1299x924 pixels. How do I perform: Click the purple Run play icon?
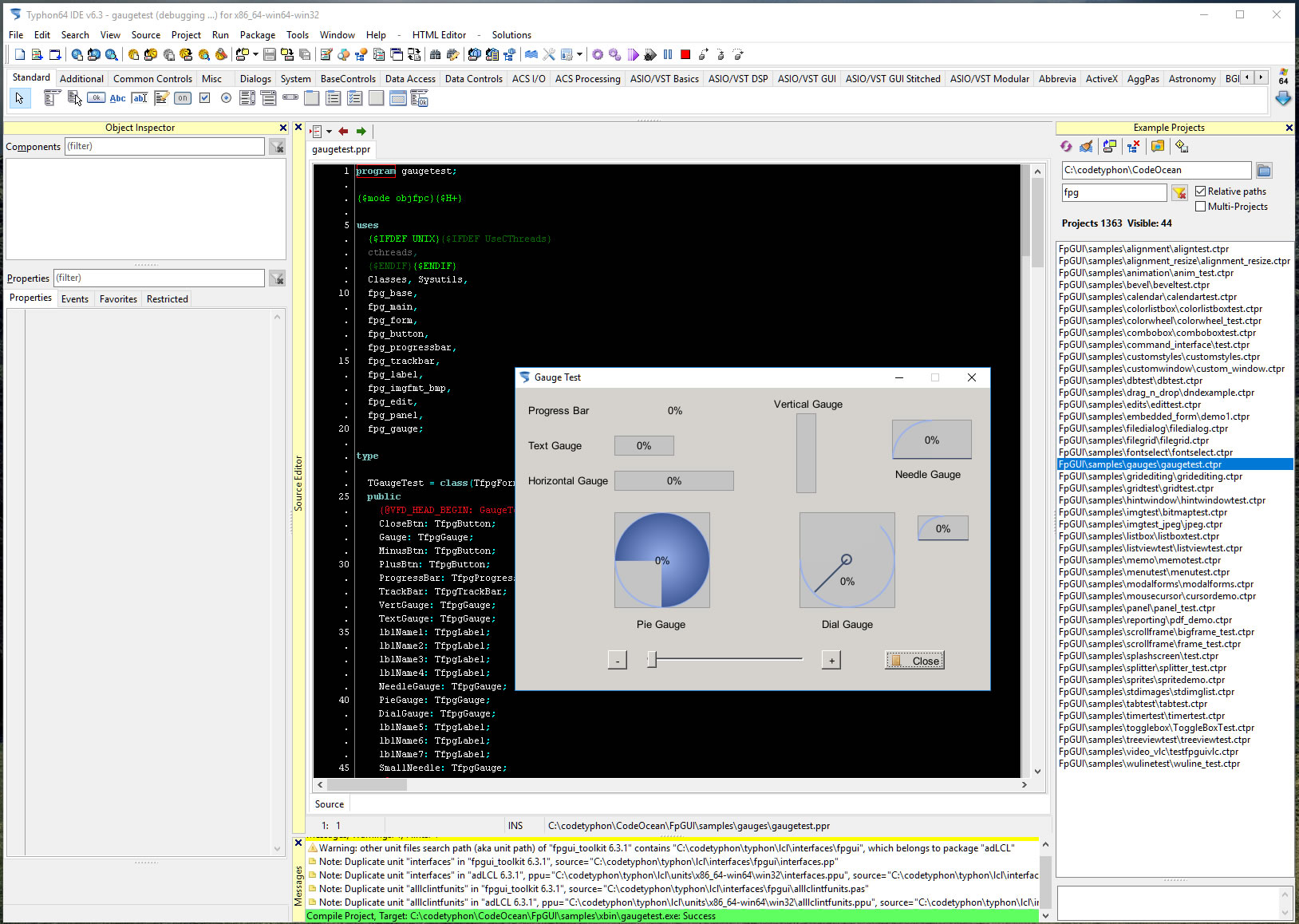(633, 54)
